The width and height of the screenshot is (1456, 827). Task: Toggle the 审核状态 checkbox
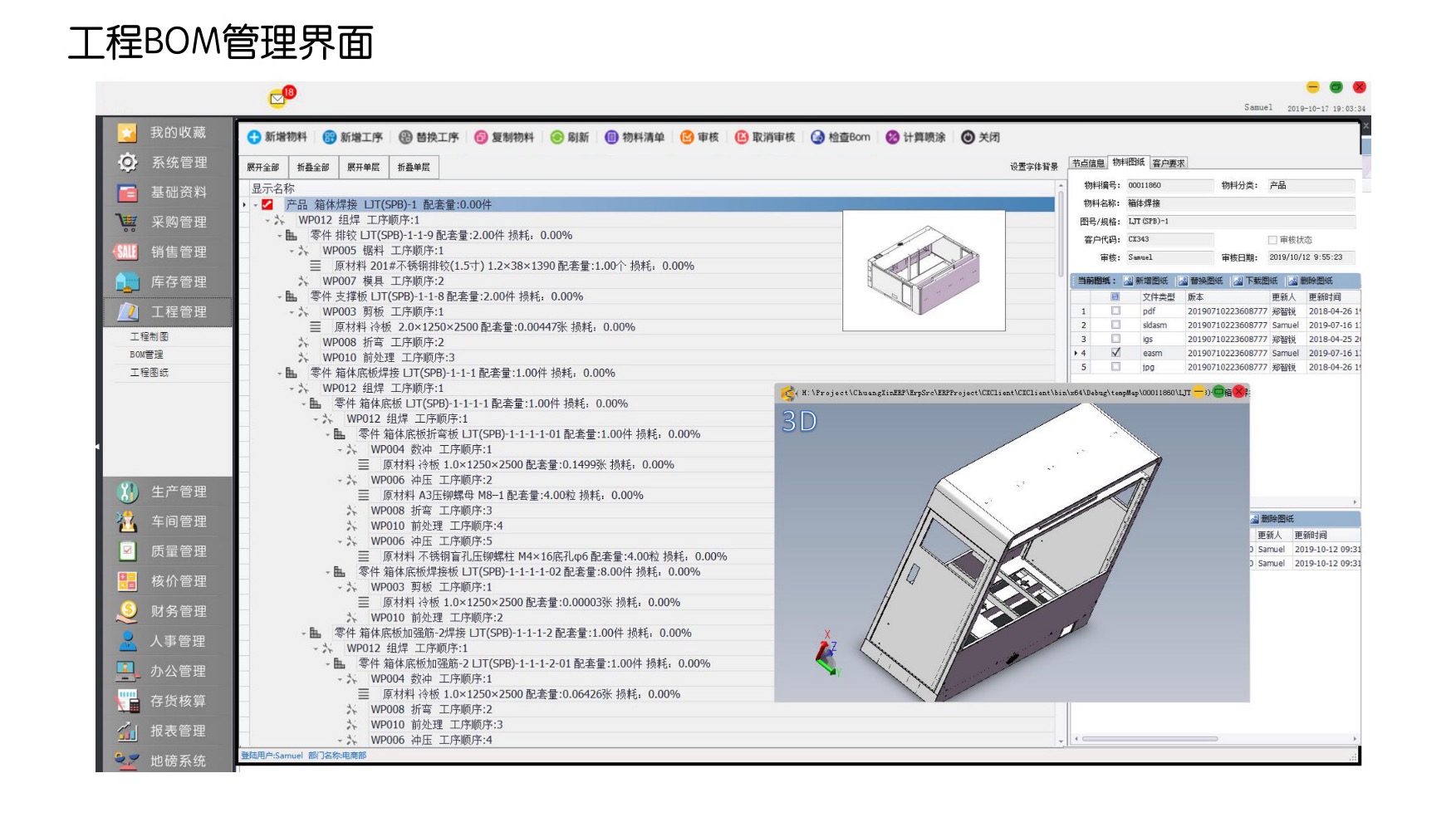click(1272, 240)
